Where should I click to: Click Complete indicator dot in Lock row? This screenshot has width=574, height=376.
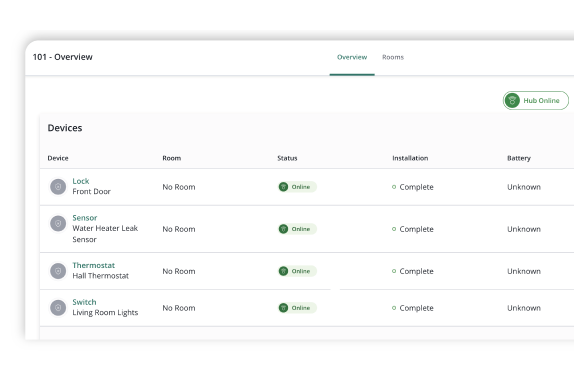pyautogui.click(x=394, y=187)
